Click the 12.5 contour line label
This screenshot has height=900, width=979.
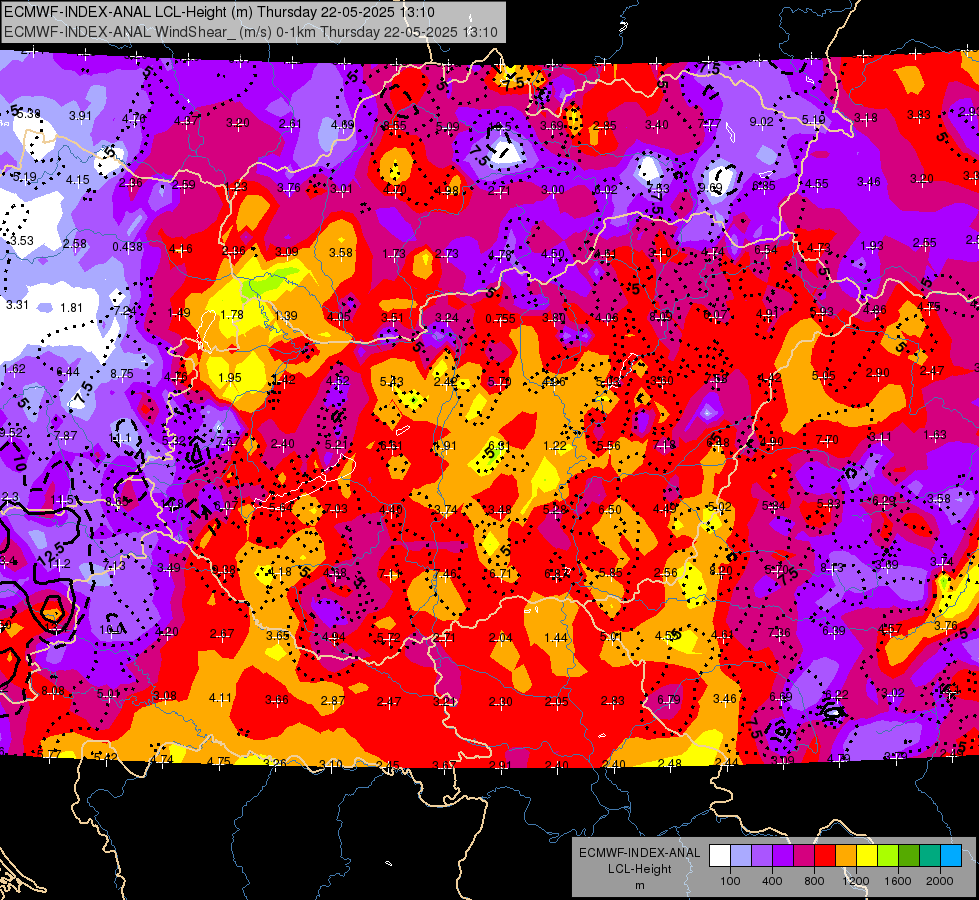(51, 554)
